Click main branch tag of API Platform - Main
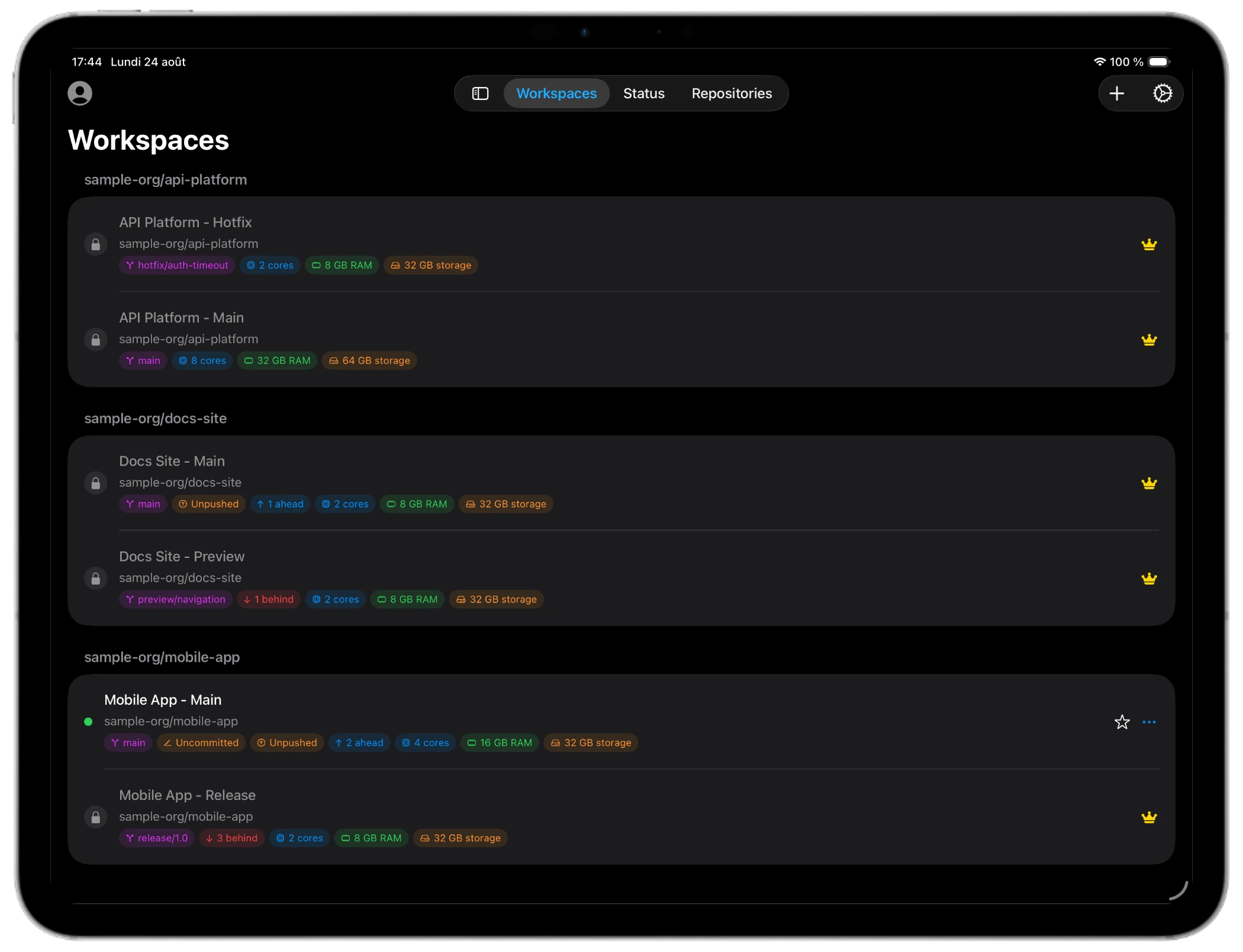This screenshot has height=952, width=1243. pyautogui.click(x=143, y=361)
